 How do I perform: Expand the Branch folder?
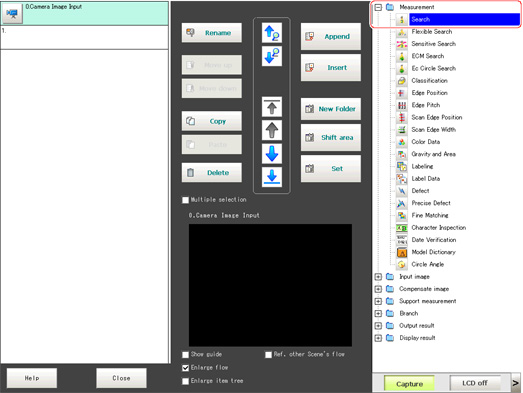[378, 314]
